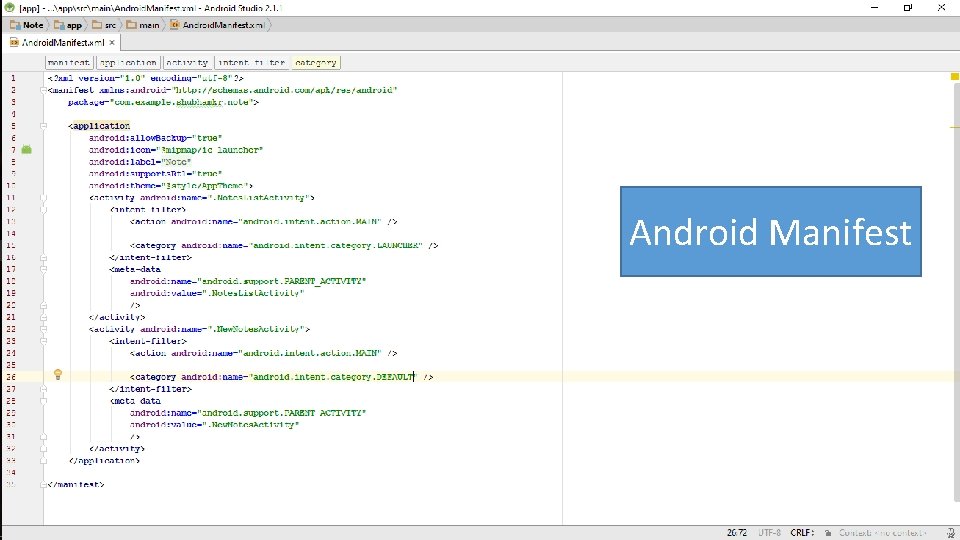Select category in XML breadcrumb bar
Viewport: 960px width, 540px height.
[x=316, y=62]
